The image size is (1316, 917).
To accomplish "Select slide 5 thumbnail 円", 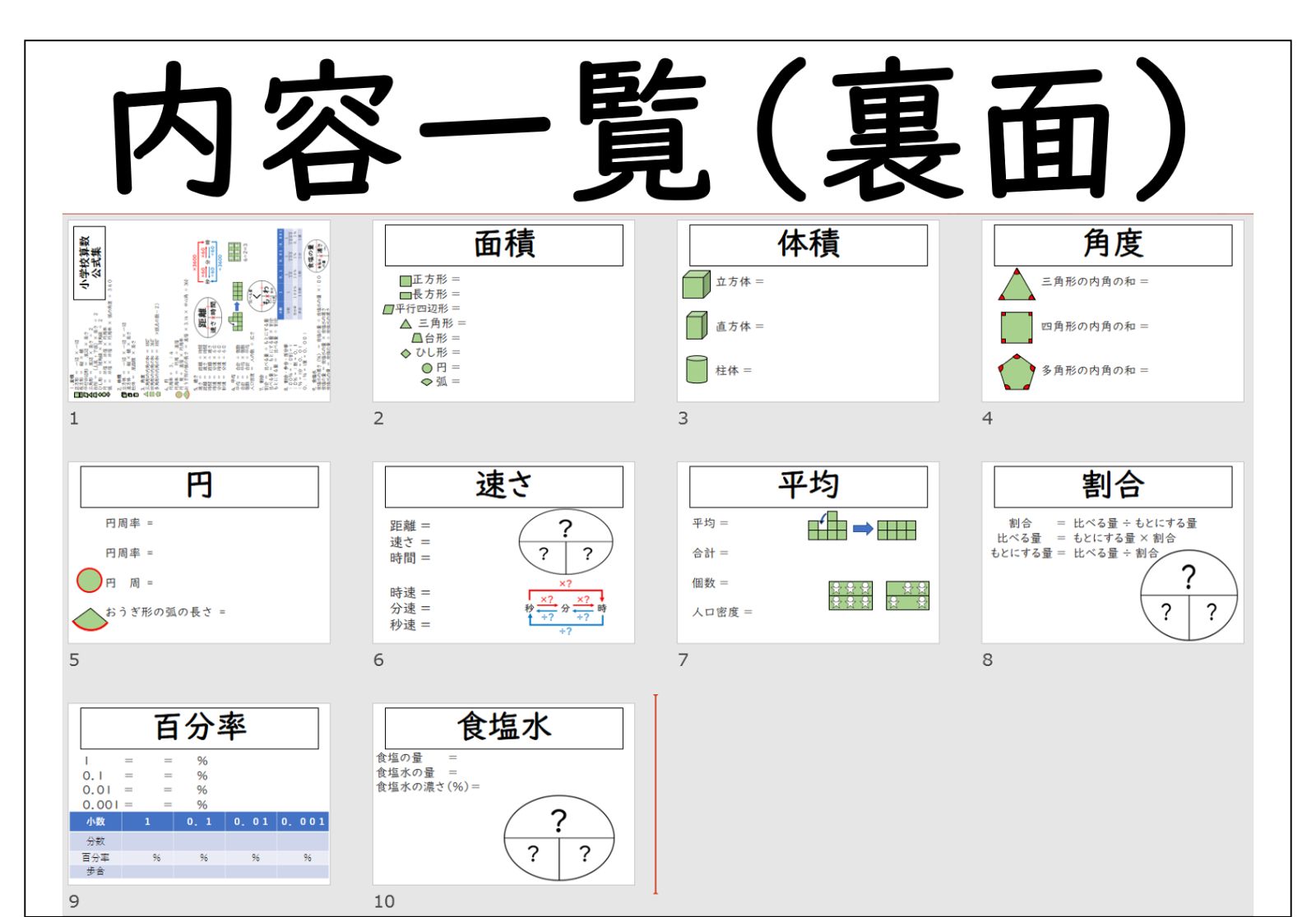I will click(199, 553).
